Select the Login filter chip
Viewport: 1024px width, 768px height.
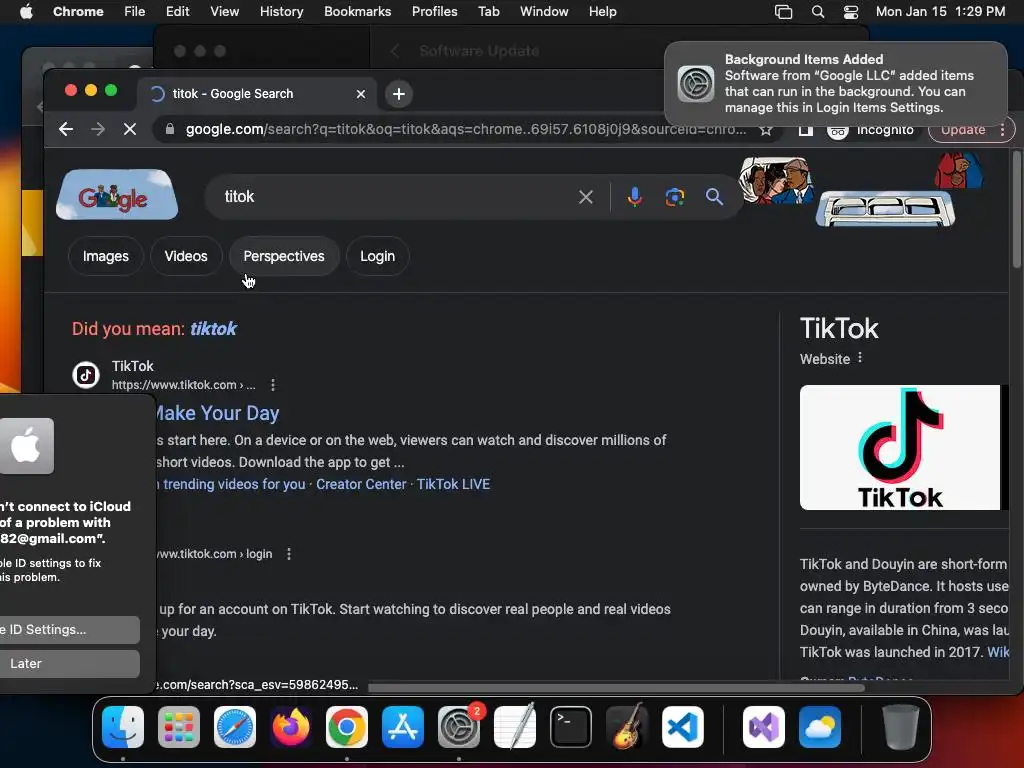pyautogui.click(x=377, y=256)
